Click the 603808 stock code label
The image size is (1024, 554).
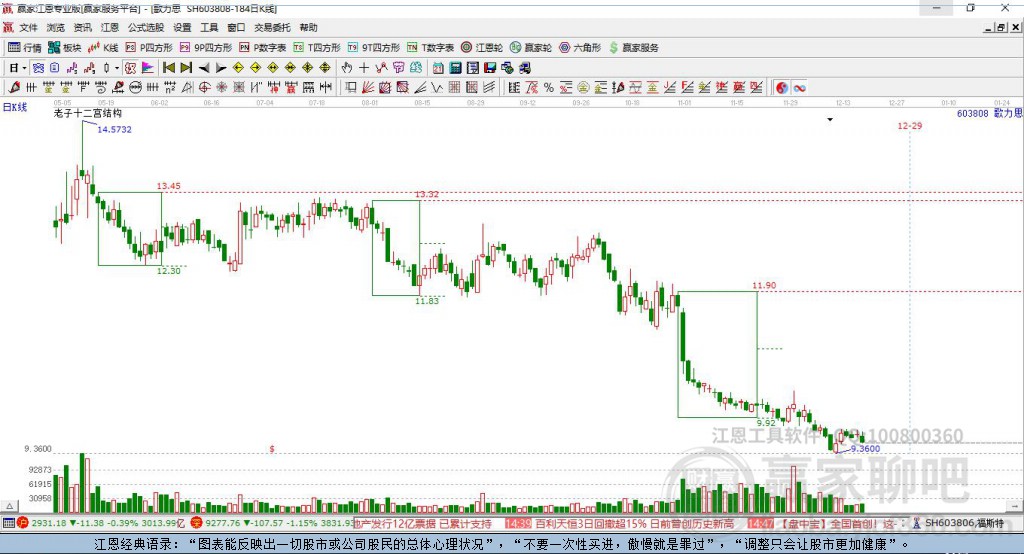(x=972, y=113)
